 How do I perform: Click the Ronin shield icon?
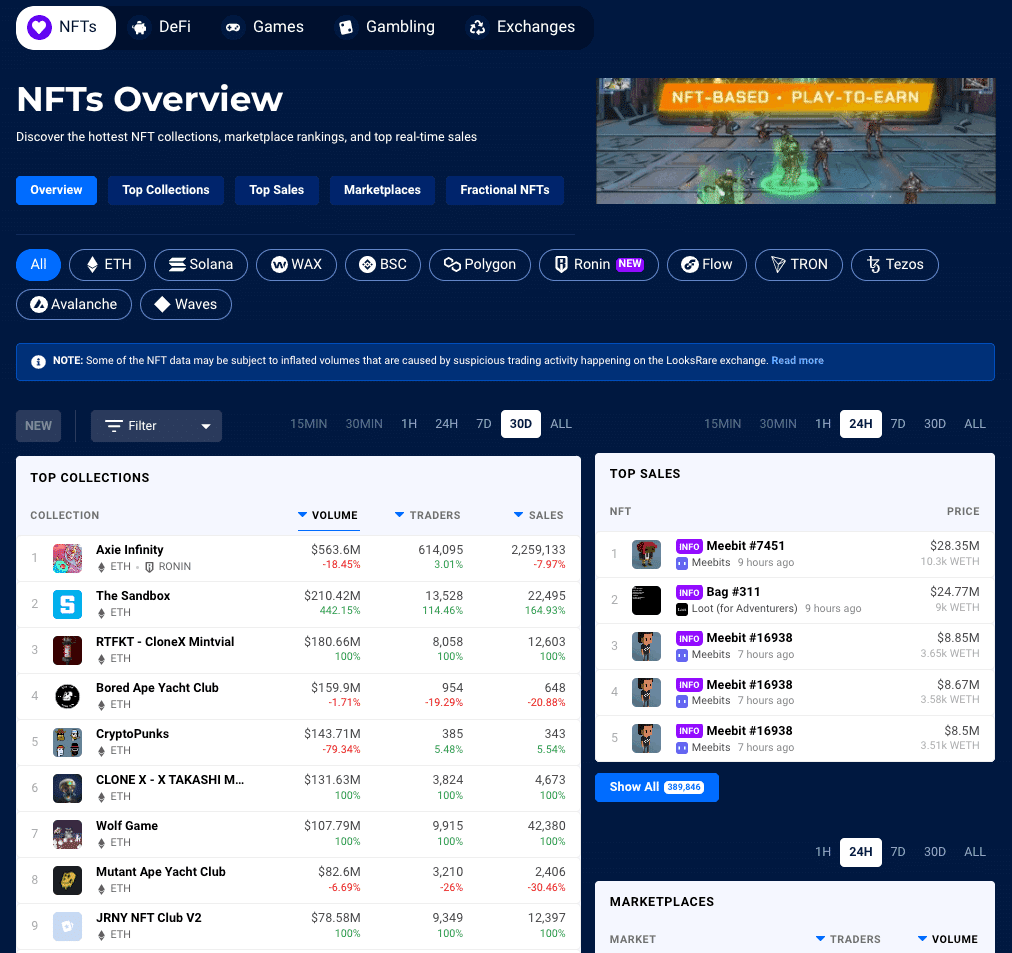pos(562,265)
